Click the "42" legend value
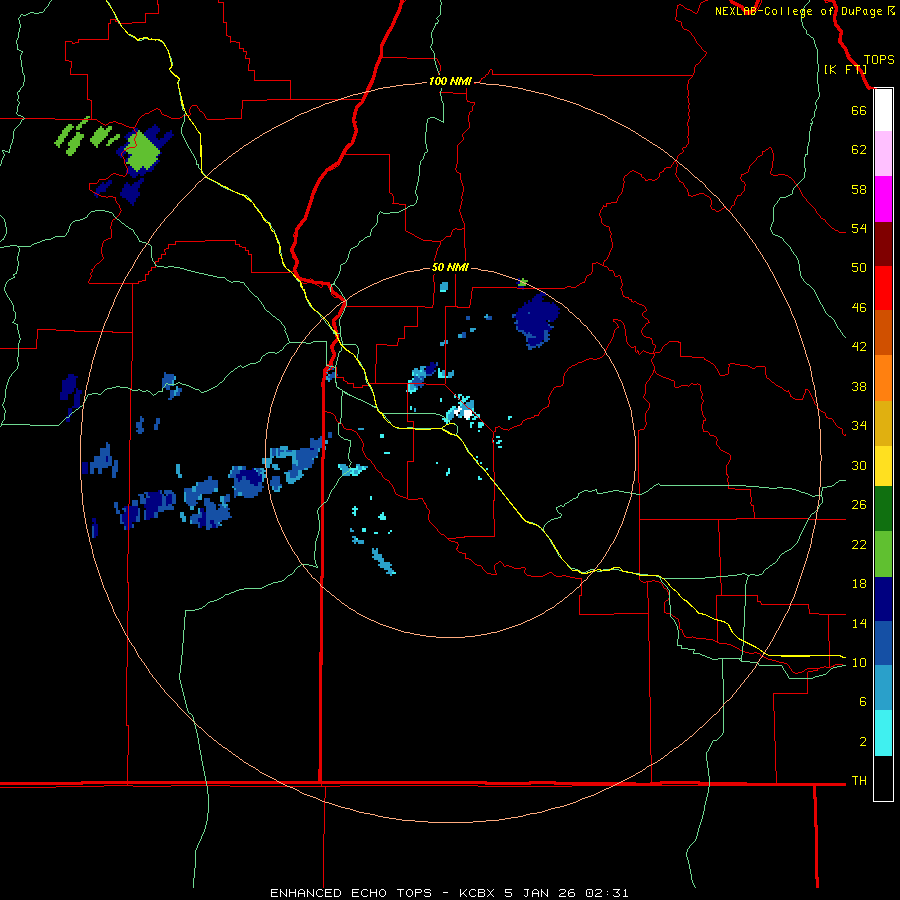The image size is (900, 900). click(859, 346)
